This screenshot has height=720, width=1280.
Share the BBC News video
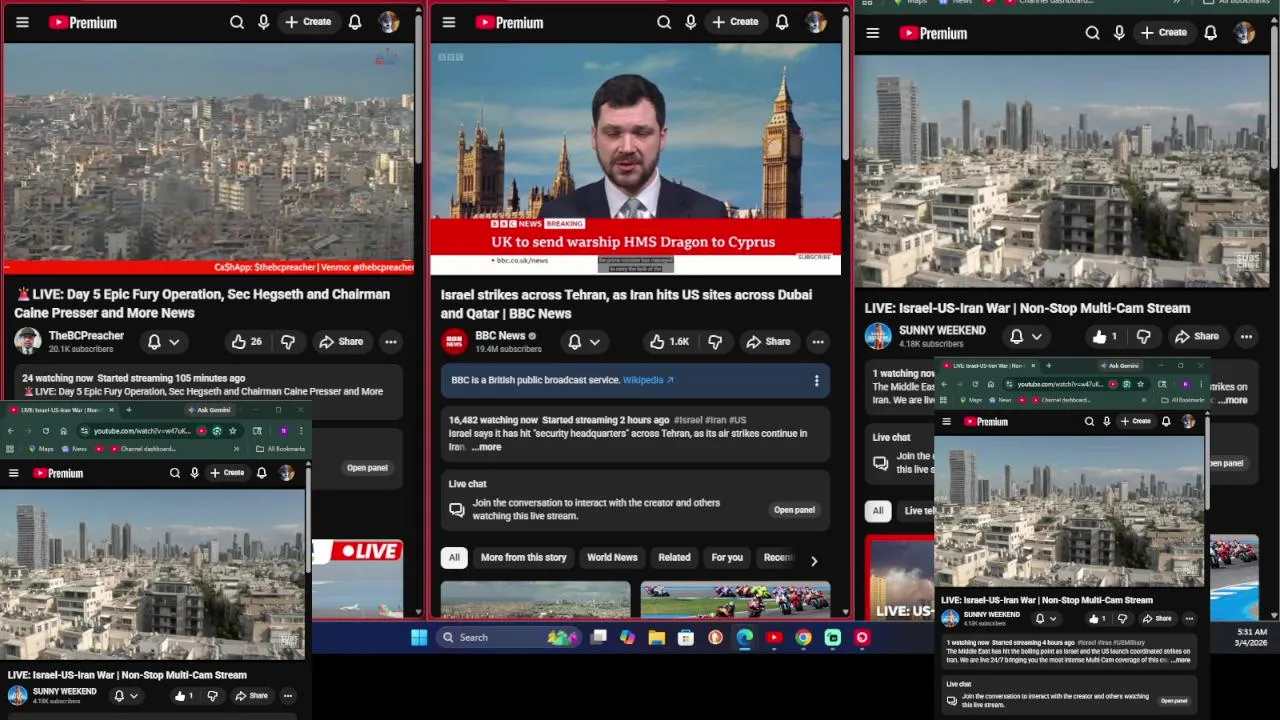pos(768,342)
